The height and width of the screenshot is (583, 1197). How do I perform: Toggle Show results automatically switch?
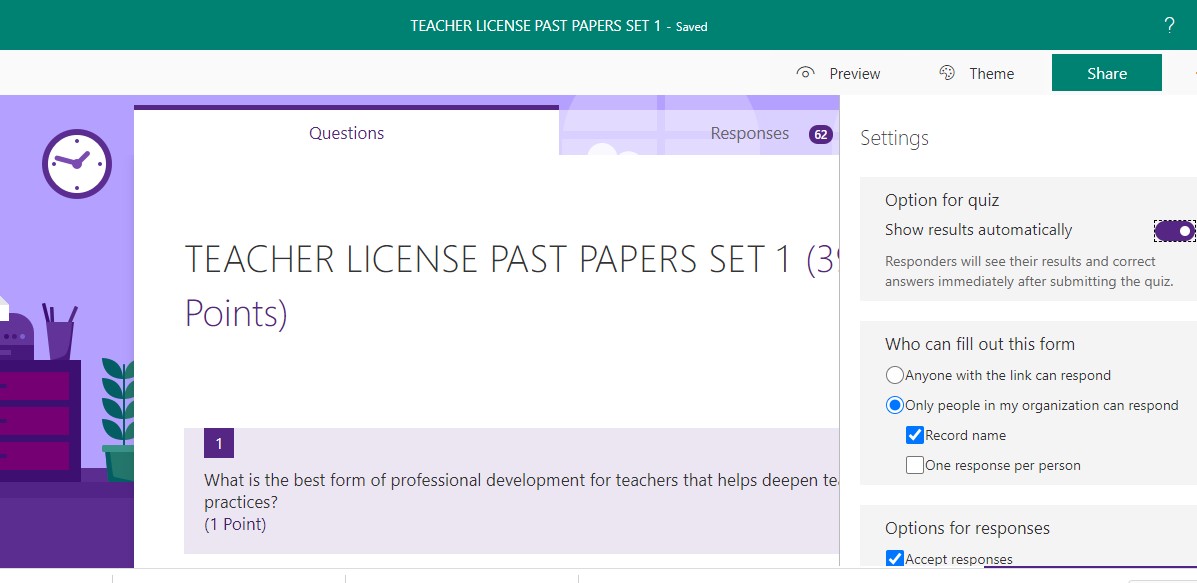(x=1174, y=230)
